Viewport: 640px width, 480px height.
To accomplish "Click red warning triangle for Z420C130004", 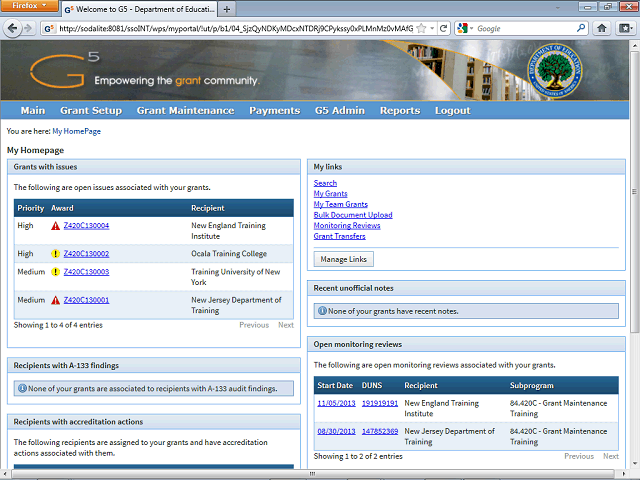I will point(56,226).
